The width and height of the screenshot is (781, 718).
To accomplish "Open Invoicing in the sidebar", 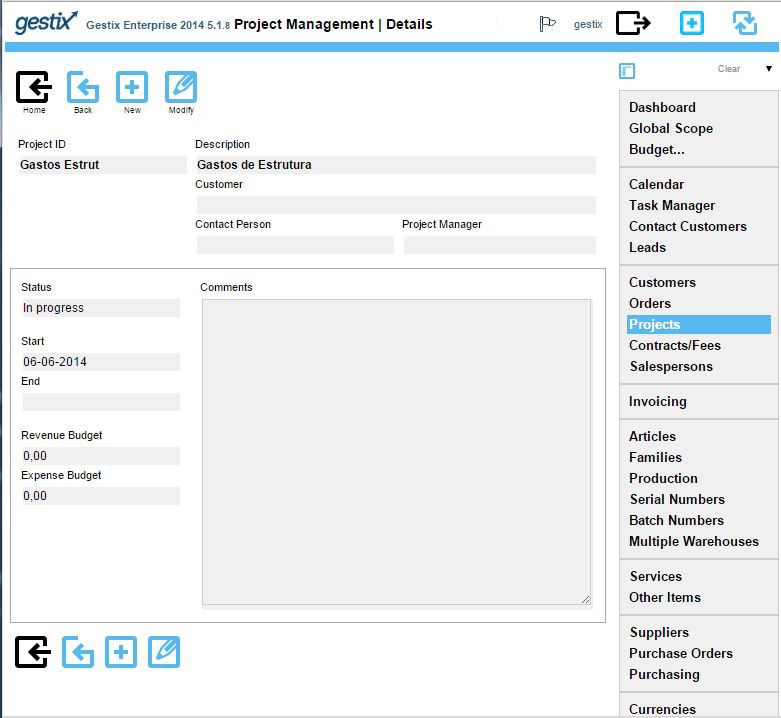I will pos(657,401).
